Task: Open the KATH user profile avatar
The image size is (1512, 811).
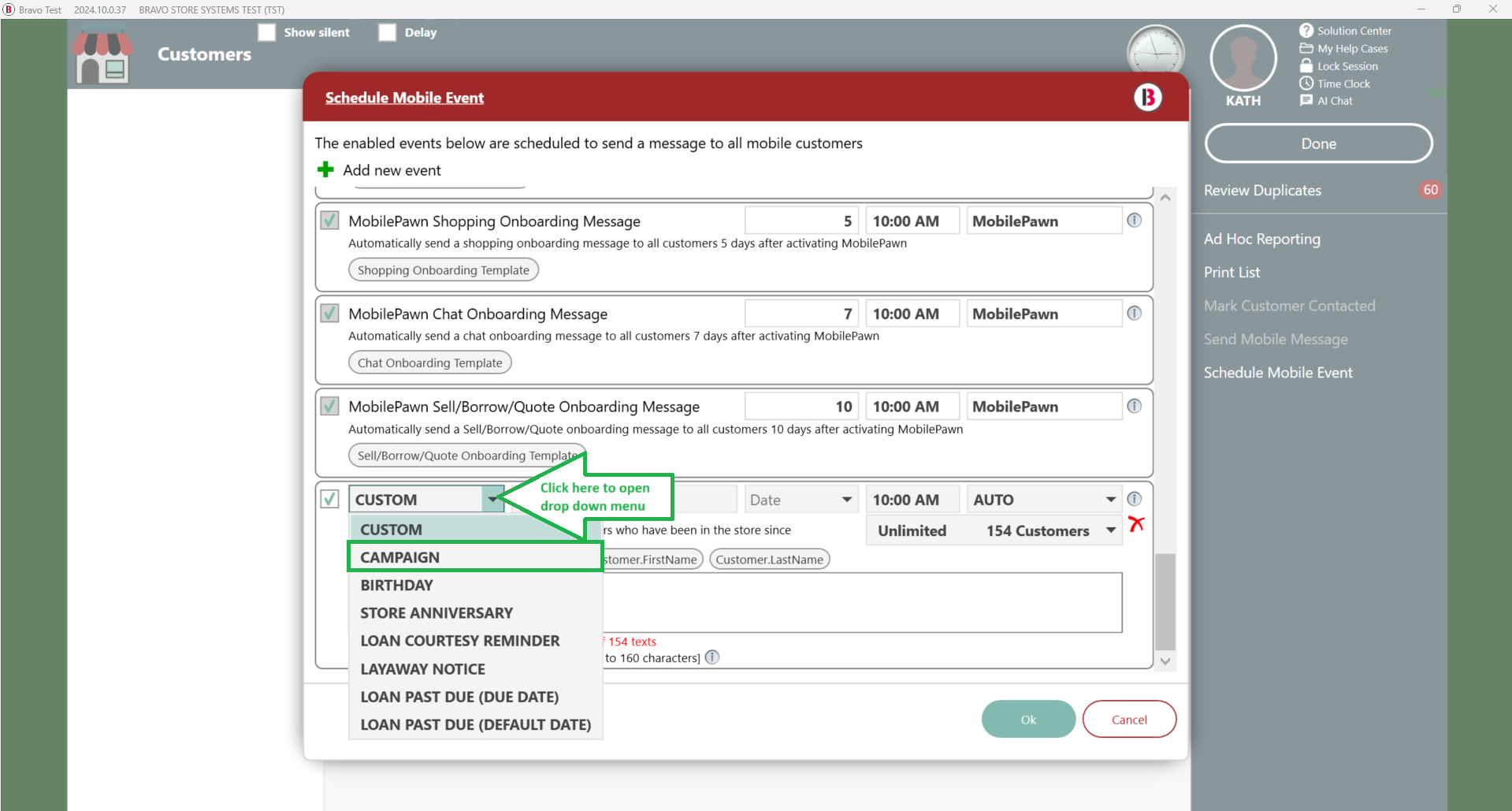Action: point(1243,58)
